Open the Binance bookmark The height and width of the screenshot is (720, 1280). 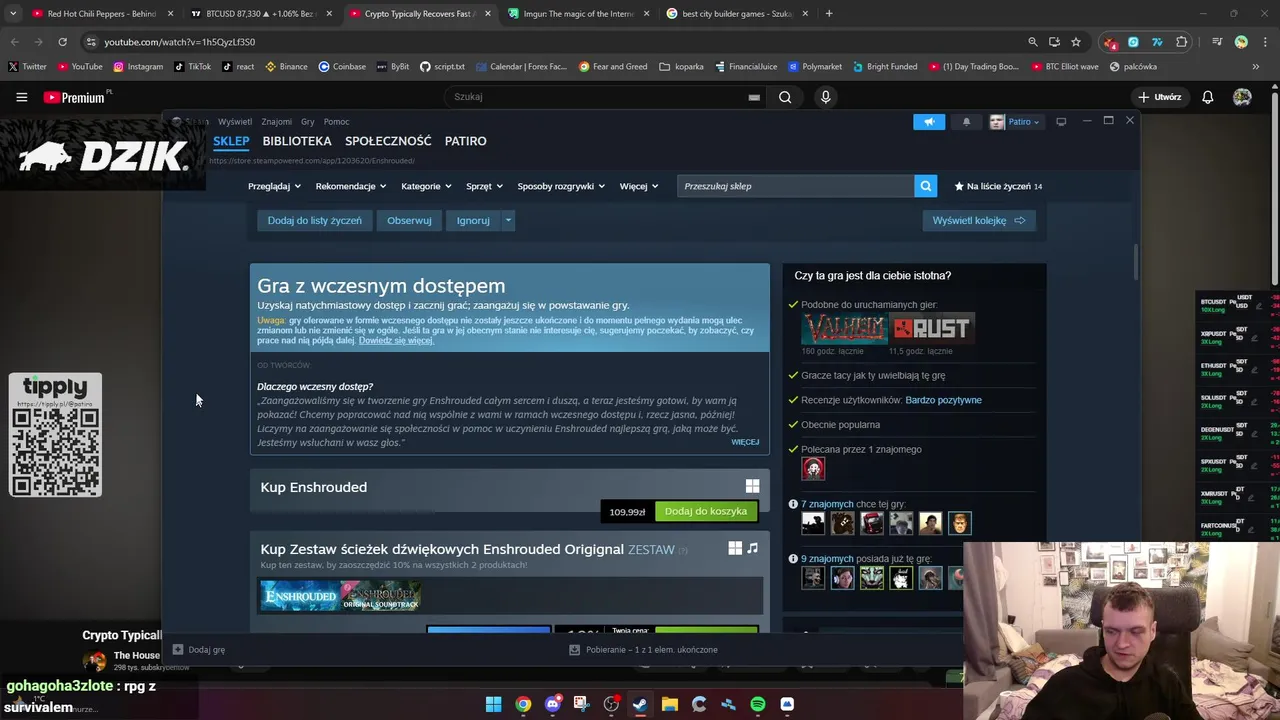click(286, 67)
